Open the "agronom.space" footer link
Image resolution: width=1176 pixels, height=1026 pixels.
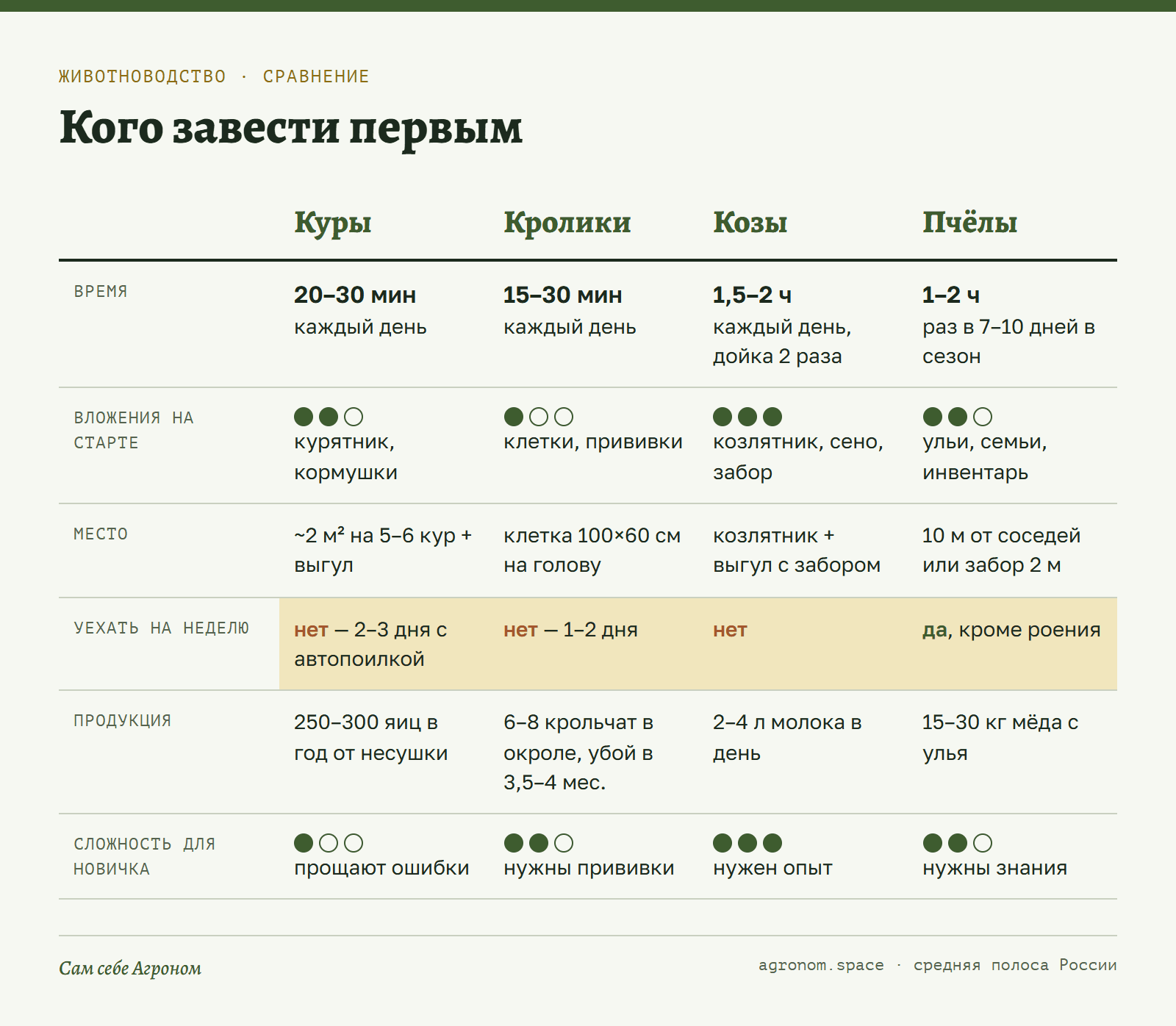(821, 965)
